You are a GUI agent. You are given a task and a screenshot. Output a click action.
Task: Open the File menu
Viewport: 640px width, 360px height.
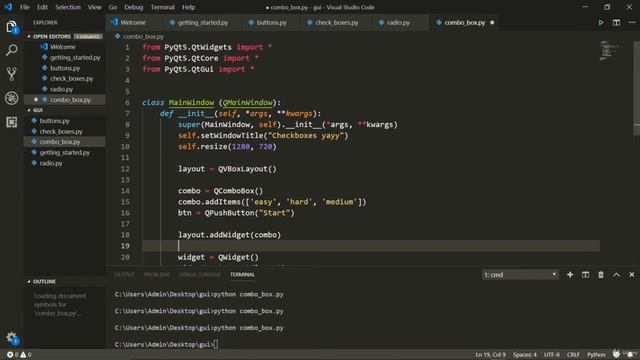(25, 7)
